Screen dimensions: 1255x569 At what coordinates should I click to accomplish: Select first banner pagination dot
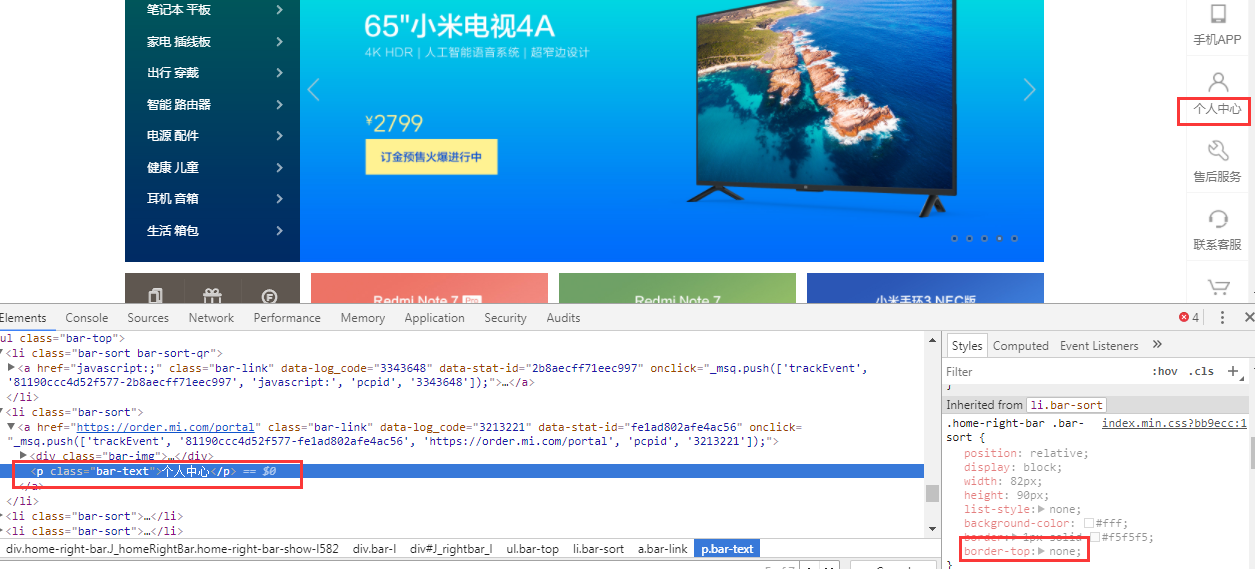(x=955, y=239)
